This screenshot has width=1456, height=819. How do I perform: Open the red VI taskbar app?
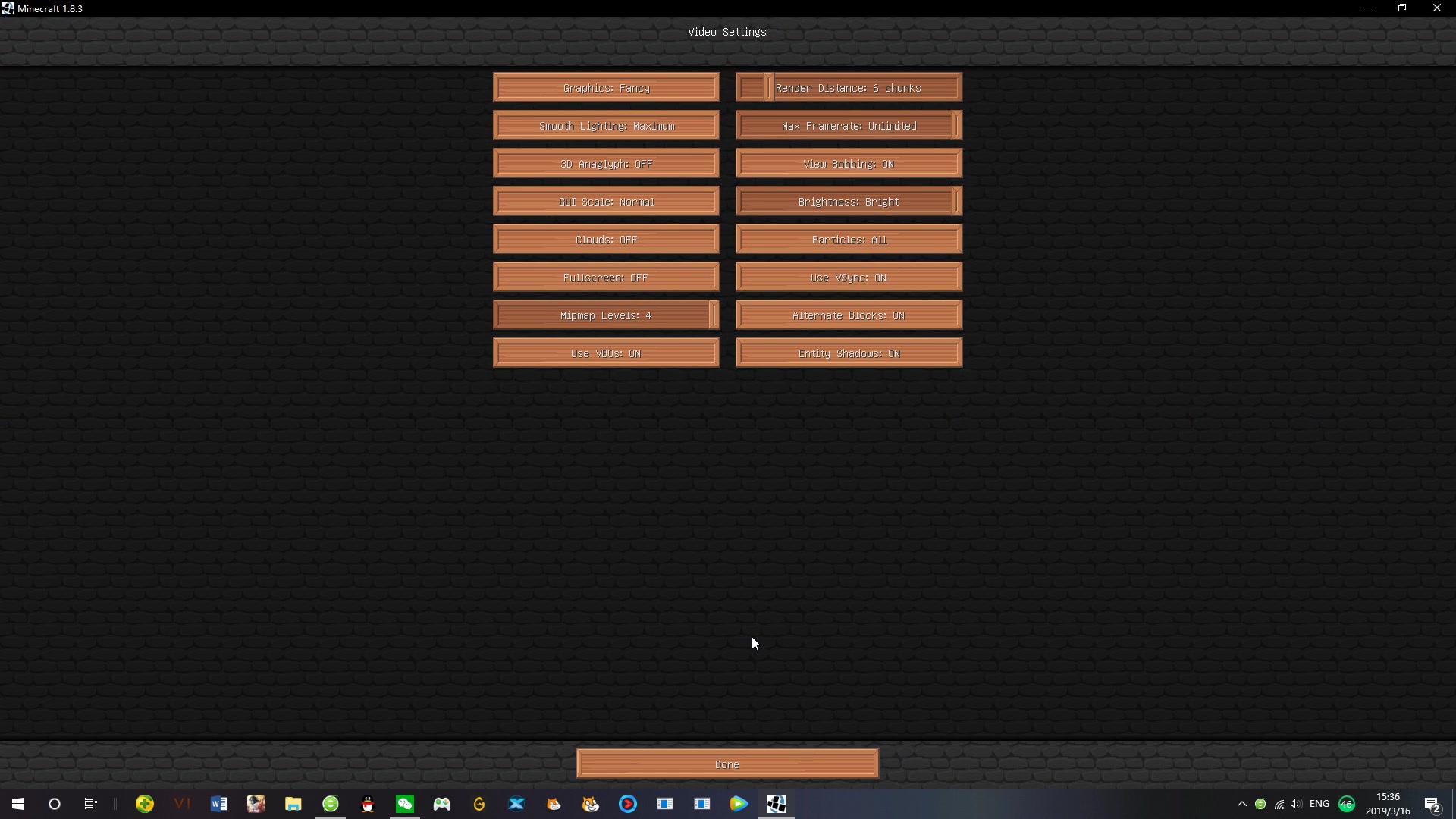point(182,804)
